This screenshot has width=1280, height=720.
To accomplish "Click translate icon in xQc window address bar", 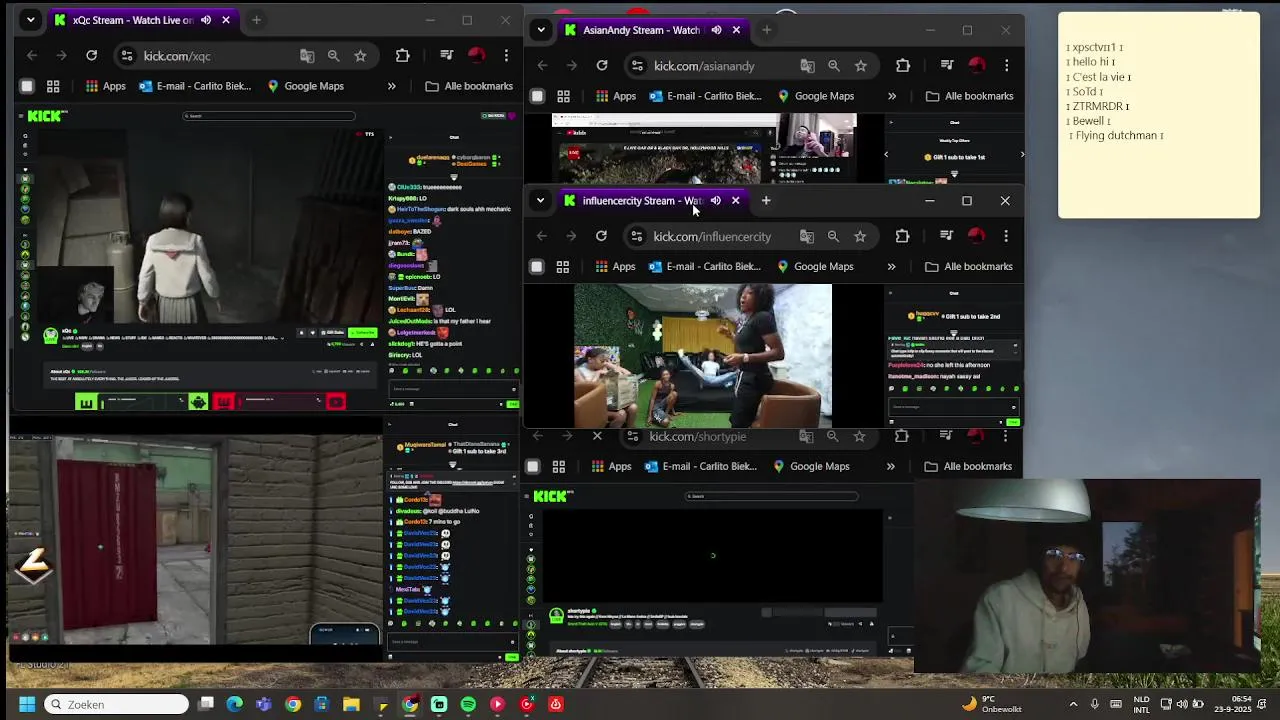I will point(307,56).
